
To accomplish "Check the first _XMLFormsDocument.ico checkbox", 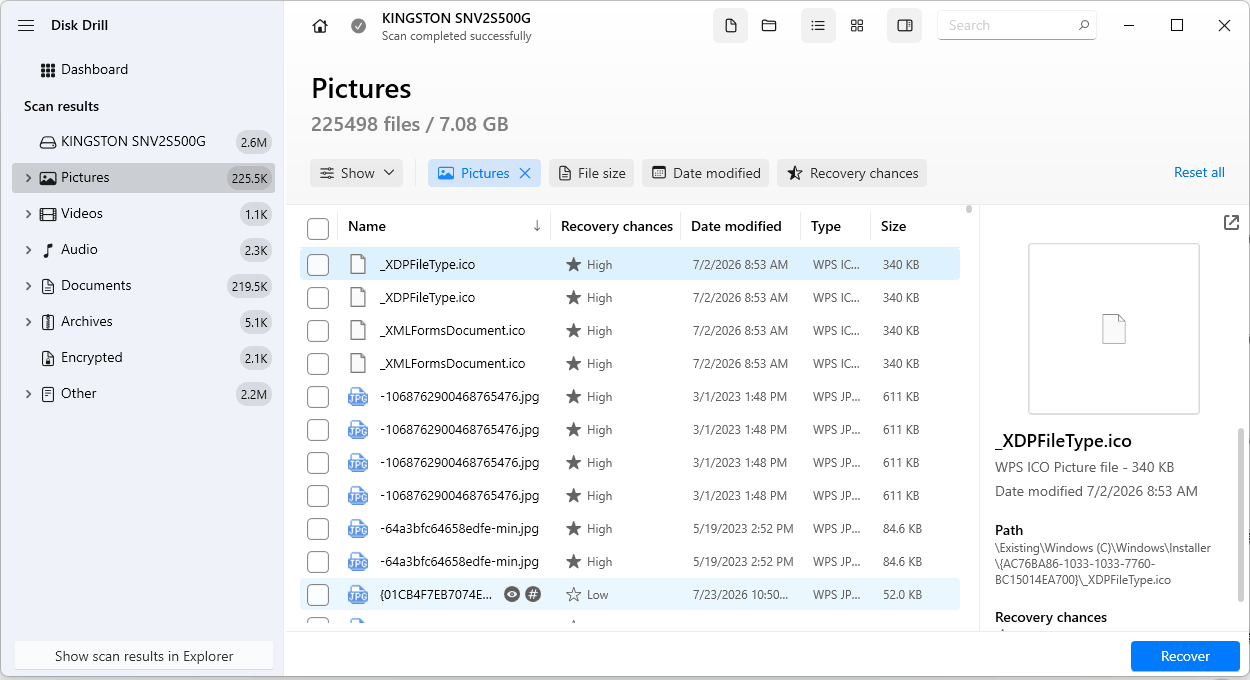I will (318, 331).
